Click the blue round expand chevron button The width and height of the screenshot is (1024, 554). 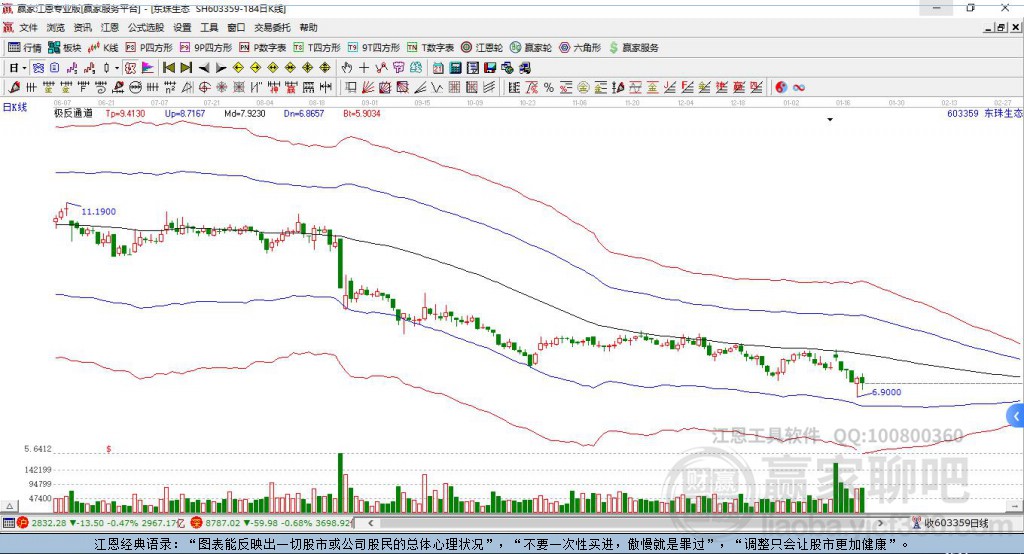pyautogui.click(x=1016, y=416)
